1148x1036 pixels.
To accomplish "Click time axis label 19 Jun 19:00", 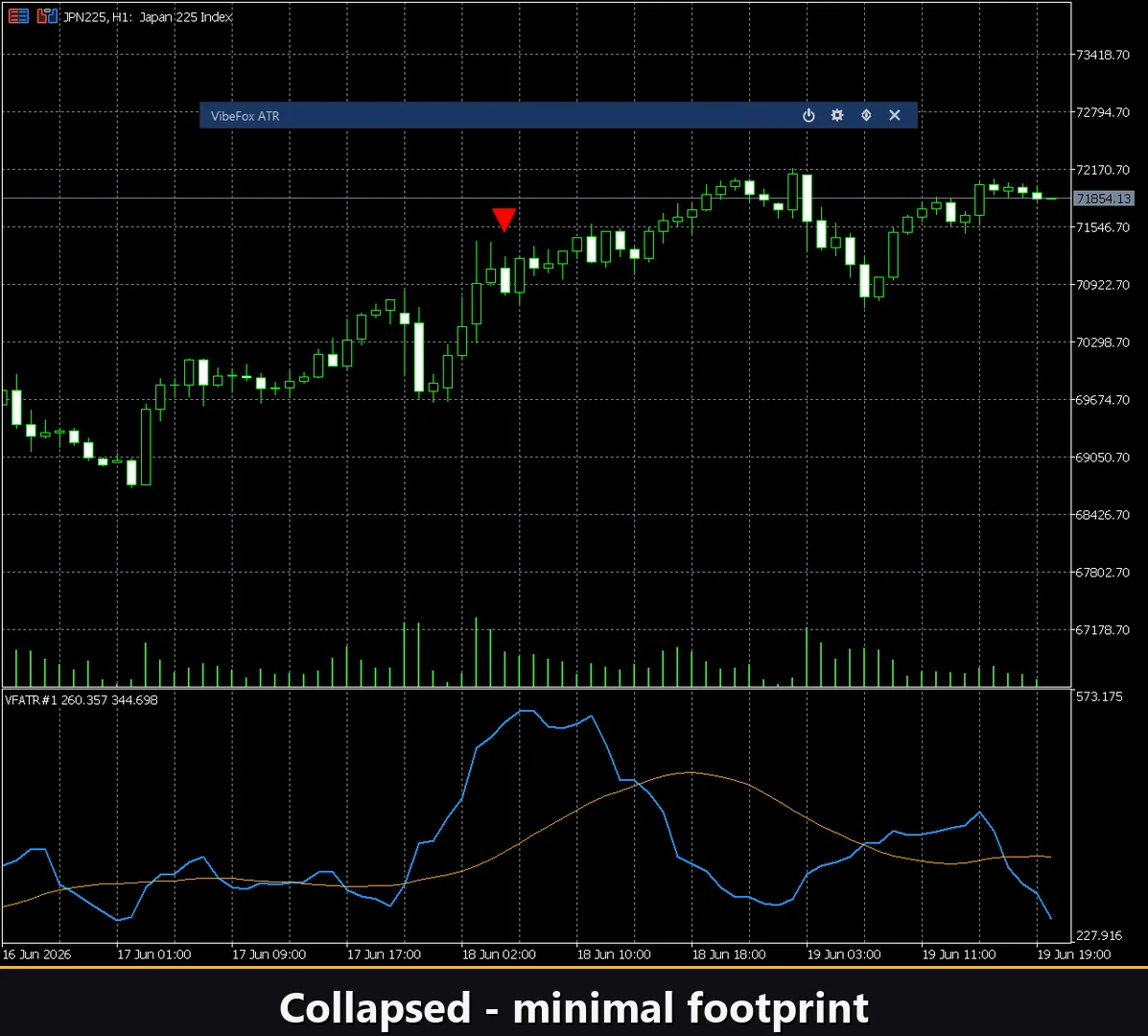I will click(x=1073, y=954).
